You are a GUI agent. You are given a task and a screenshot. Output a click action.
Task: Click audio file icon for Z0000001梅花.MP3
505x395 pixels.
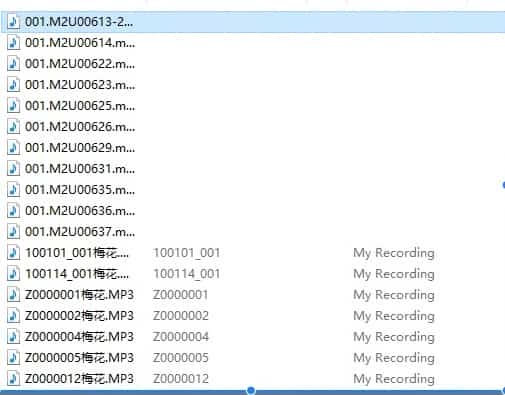pyautogui.click(x=13, y=295)
